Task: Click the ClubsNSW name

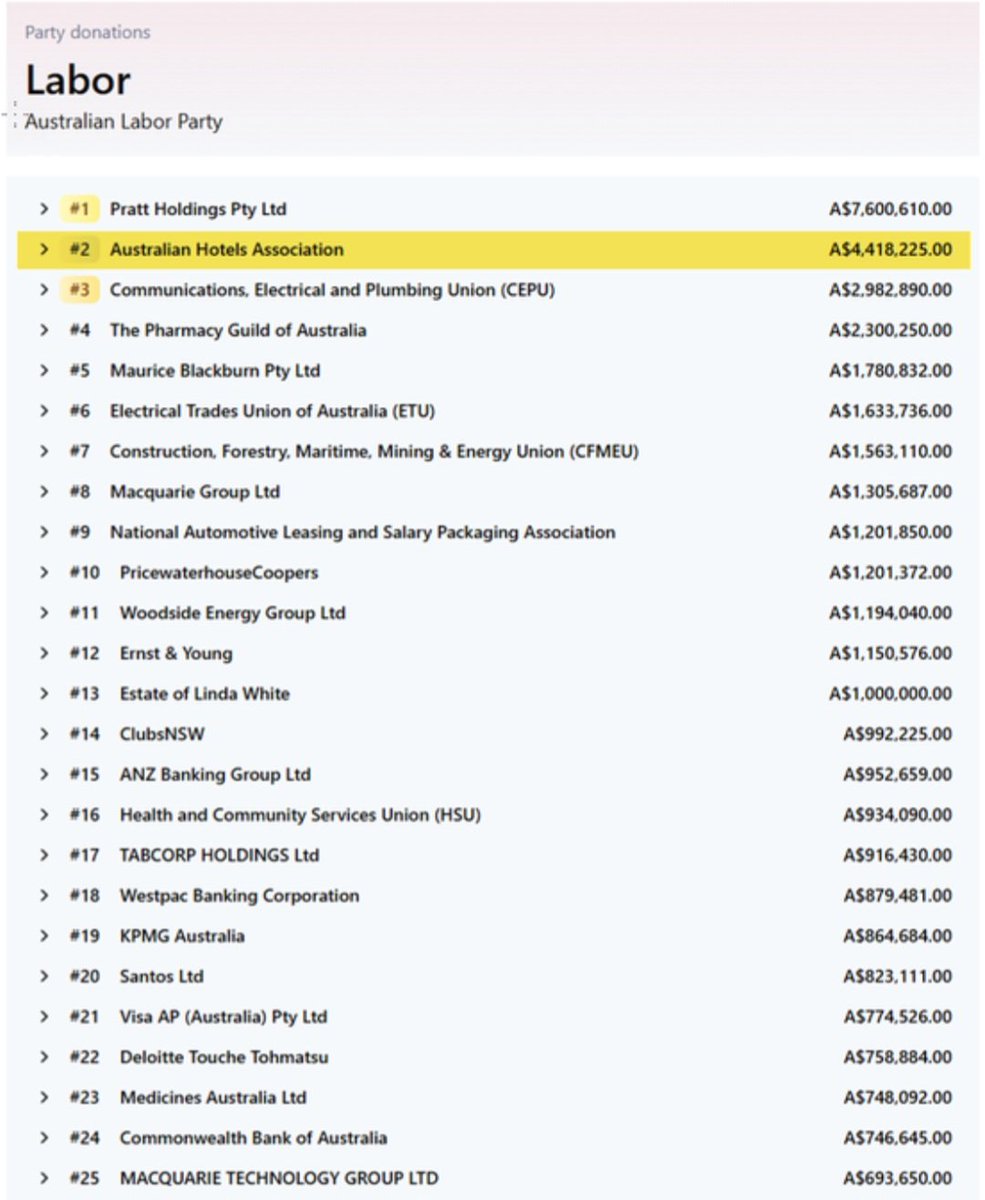Action: tap(160, 734)
